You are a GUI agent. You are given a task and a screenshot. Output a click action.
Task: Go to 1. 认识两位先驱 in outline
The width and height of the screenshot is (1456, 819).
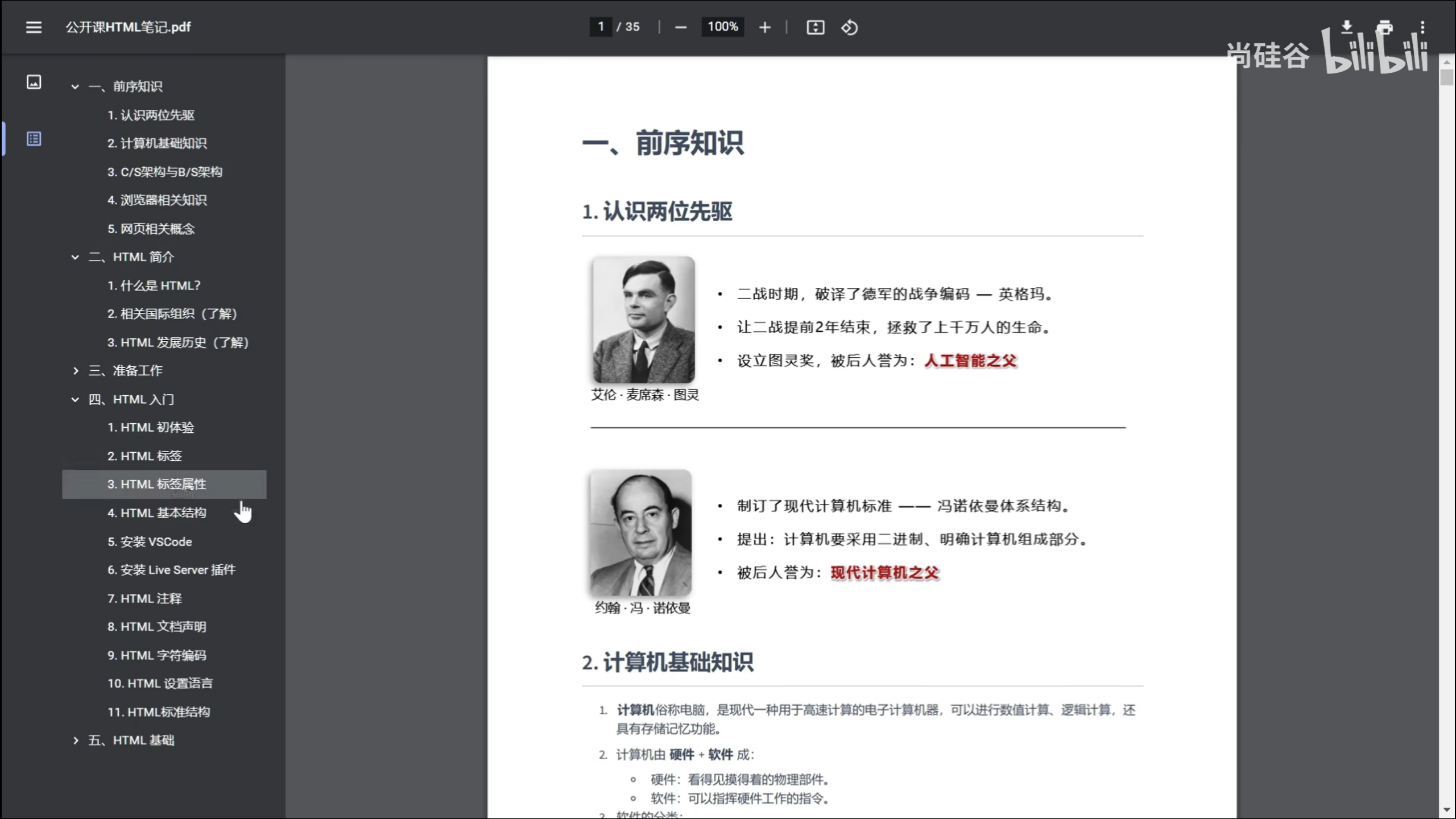tap(151, 115)
